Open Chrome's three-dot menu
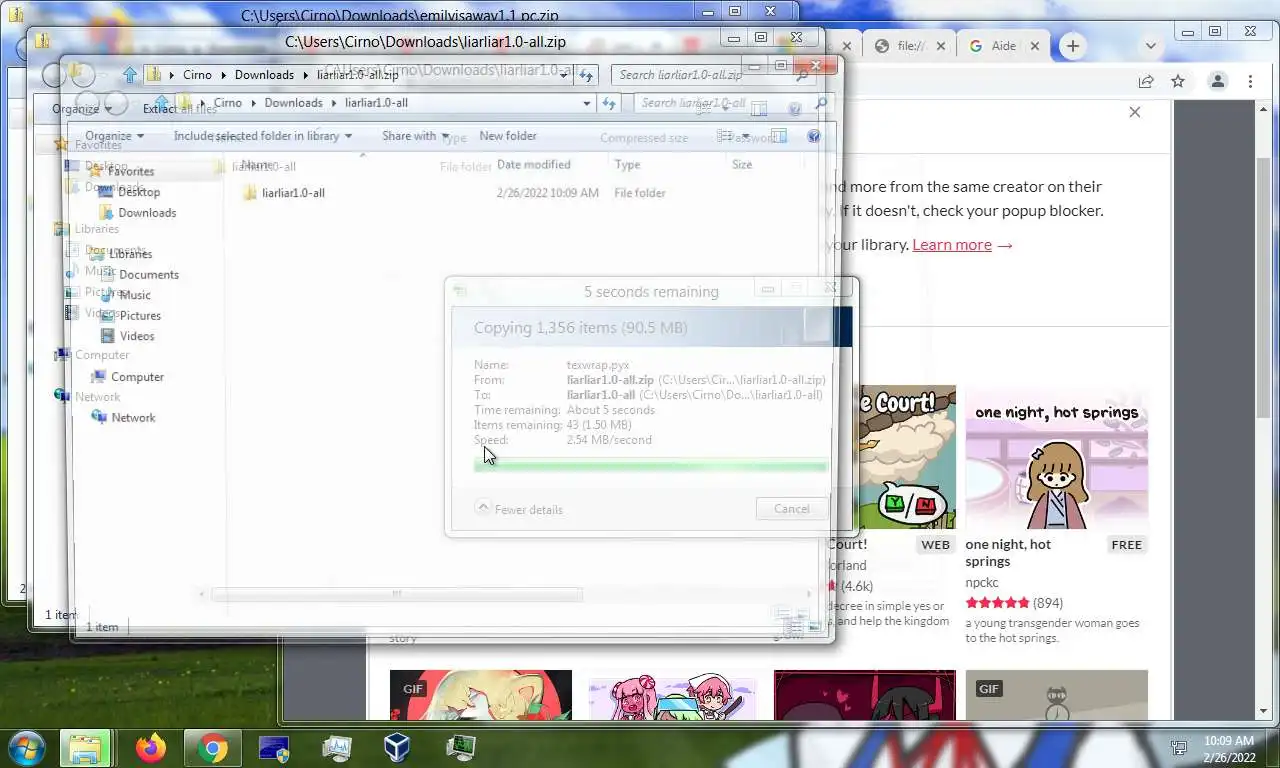 coord(1250,82)
